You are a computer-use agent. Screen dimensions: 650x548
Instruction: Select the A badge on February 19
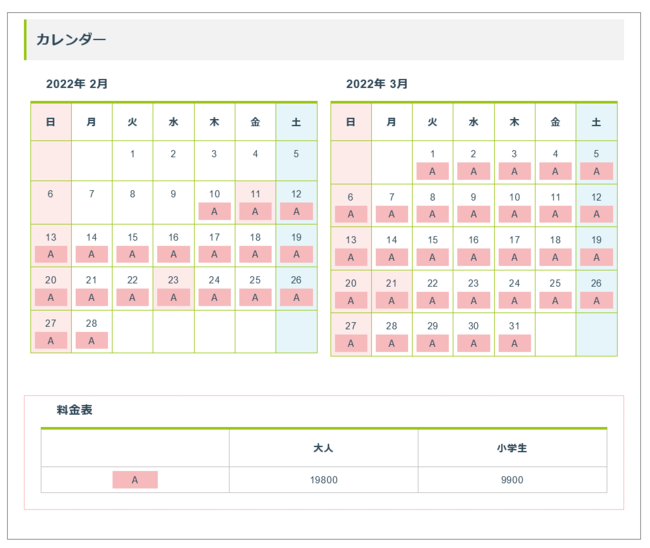pos(296,255)
